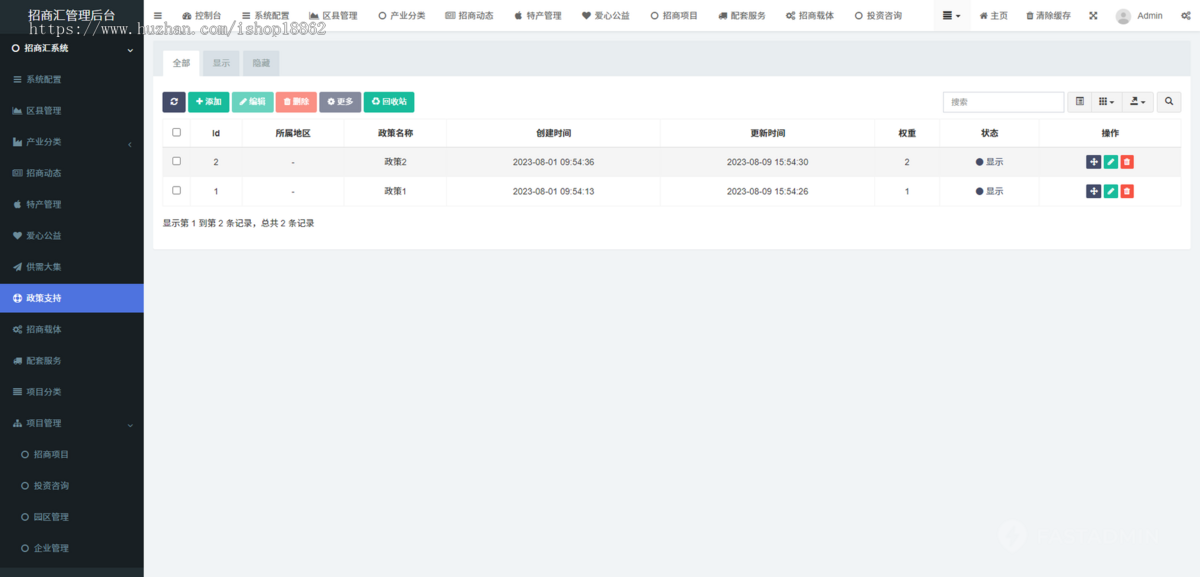Image resolution: width=1200 pixels, height=577 pixels.
Task: Click the refresh icon above the table
Action: click(x=173, y=102)
